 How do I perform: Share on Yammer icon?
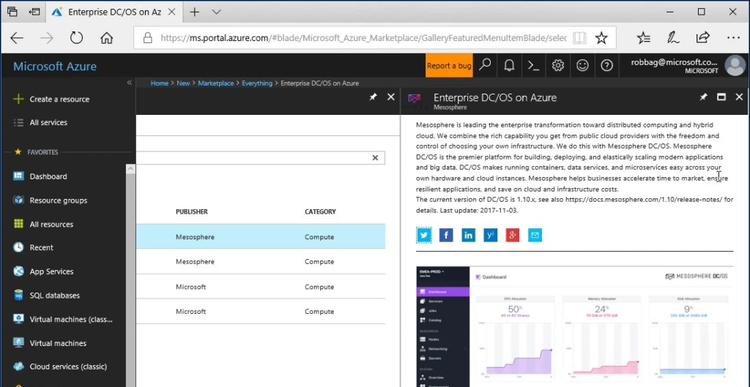[490, 235]
